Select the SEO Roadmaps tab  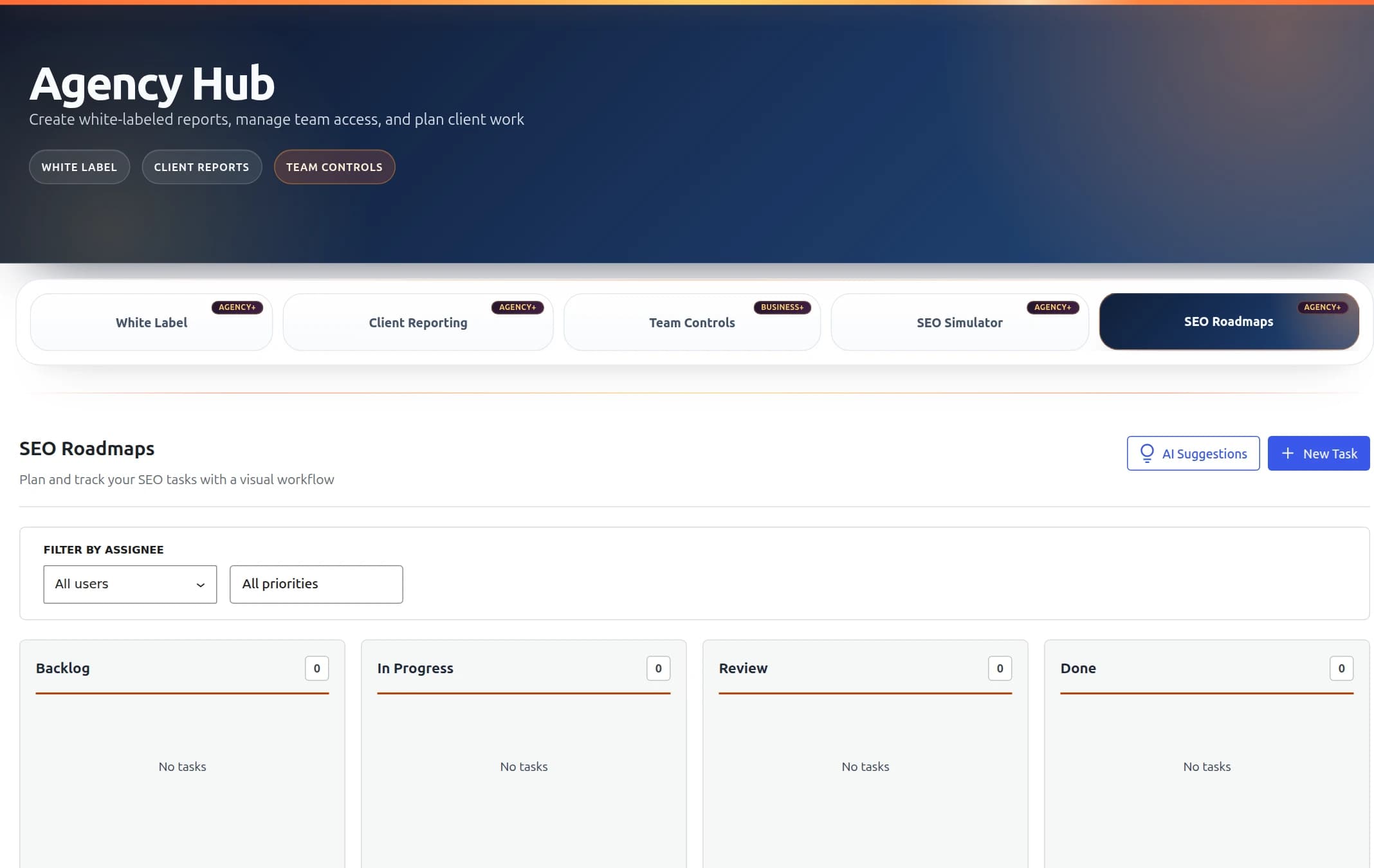click(x=1229, y=321)
